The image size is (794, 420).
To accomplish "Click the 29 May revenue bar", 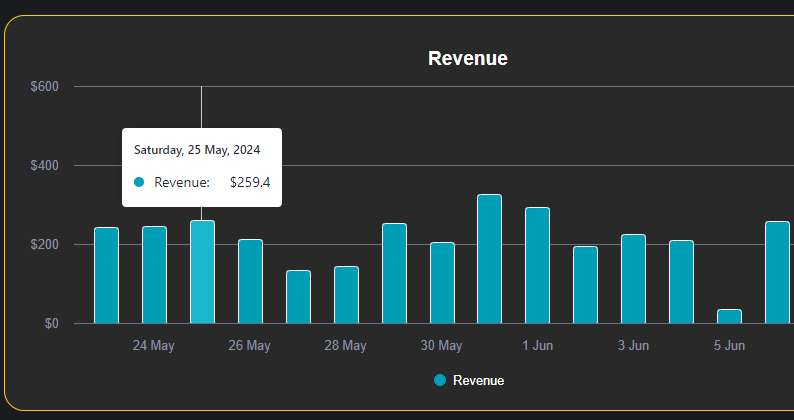I will [394, 274].
